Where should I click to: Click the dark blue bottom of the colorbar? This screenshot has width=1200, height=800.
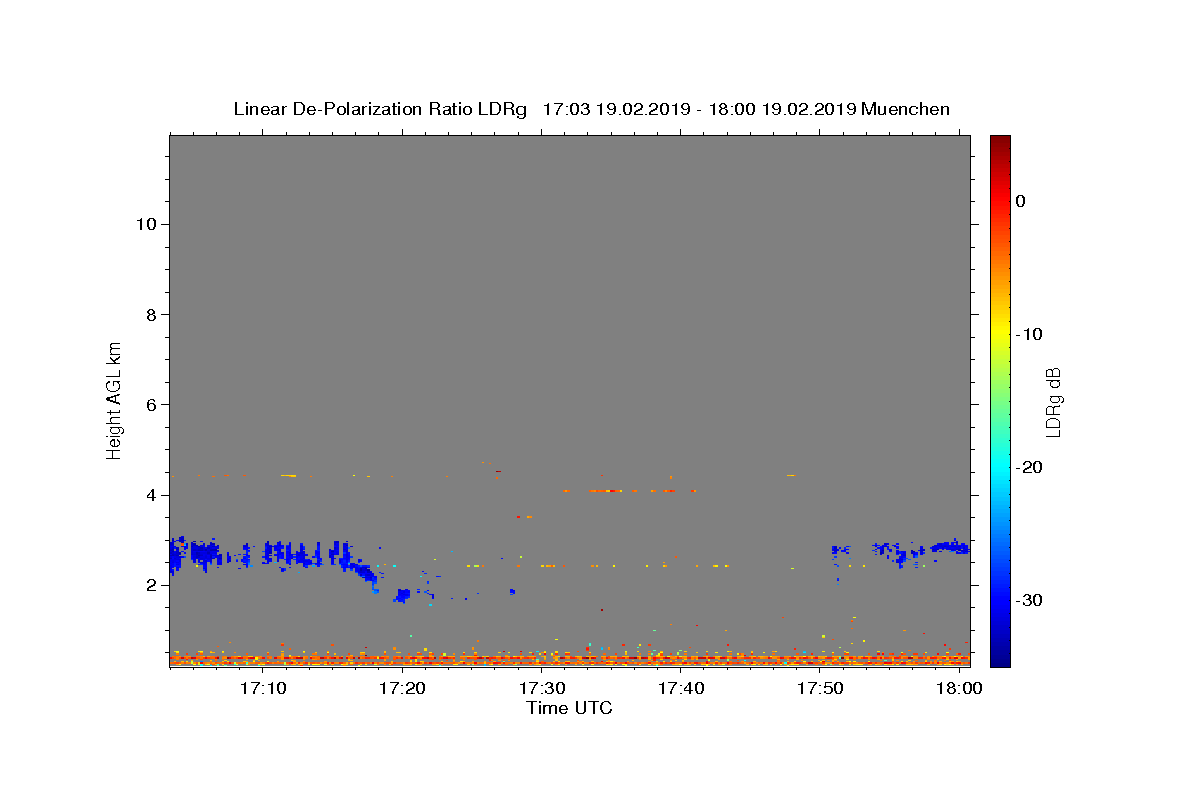[x=1000, y=657]
